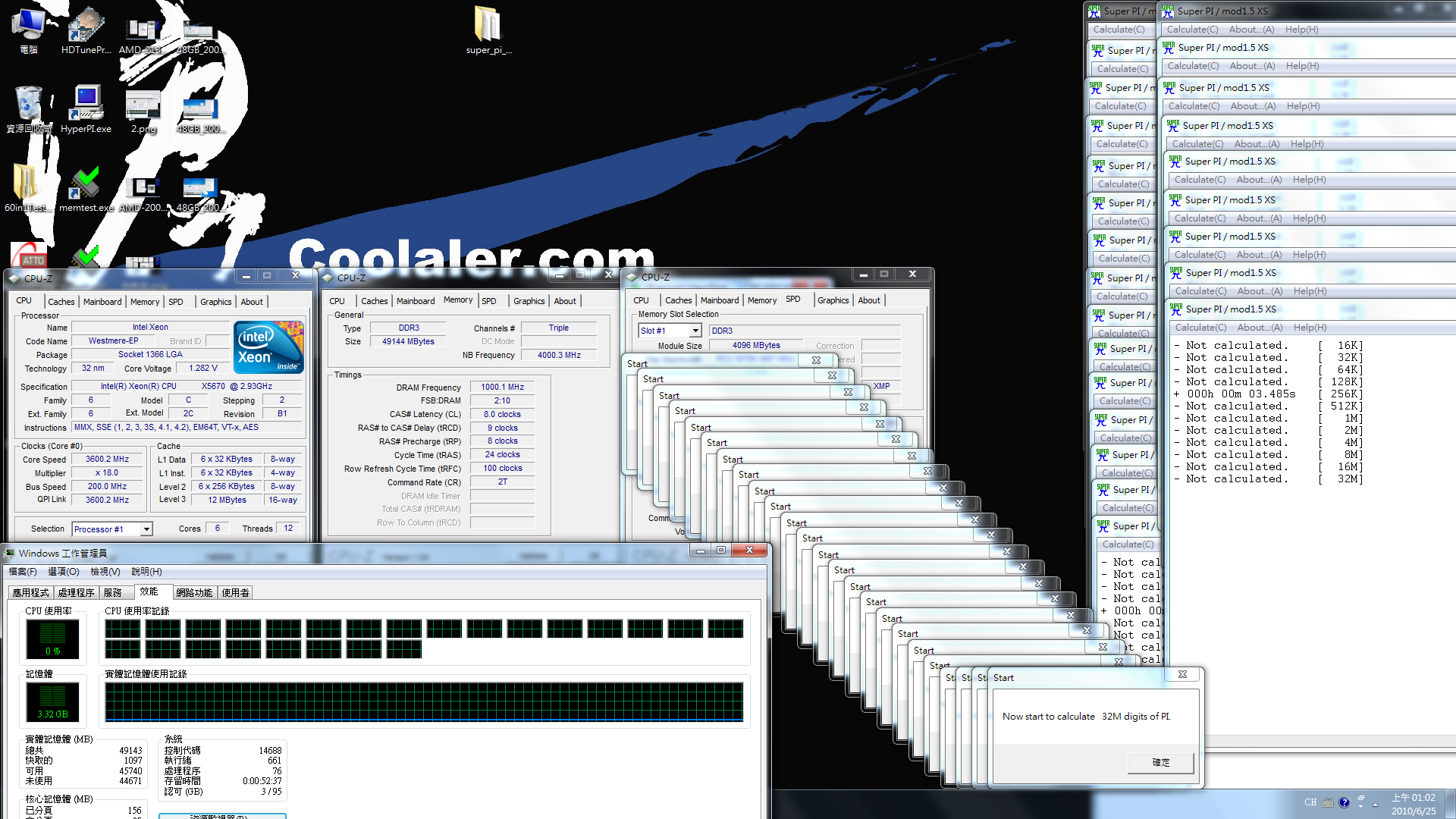The image size is (1456, 819).
Task: Switch to the 處理程序 tab in Task Manager
Action: [76, 593]
